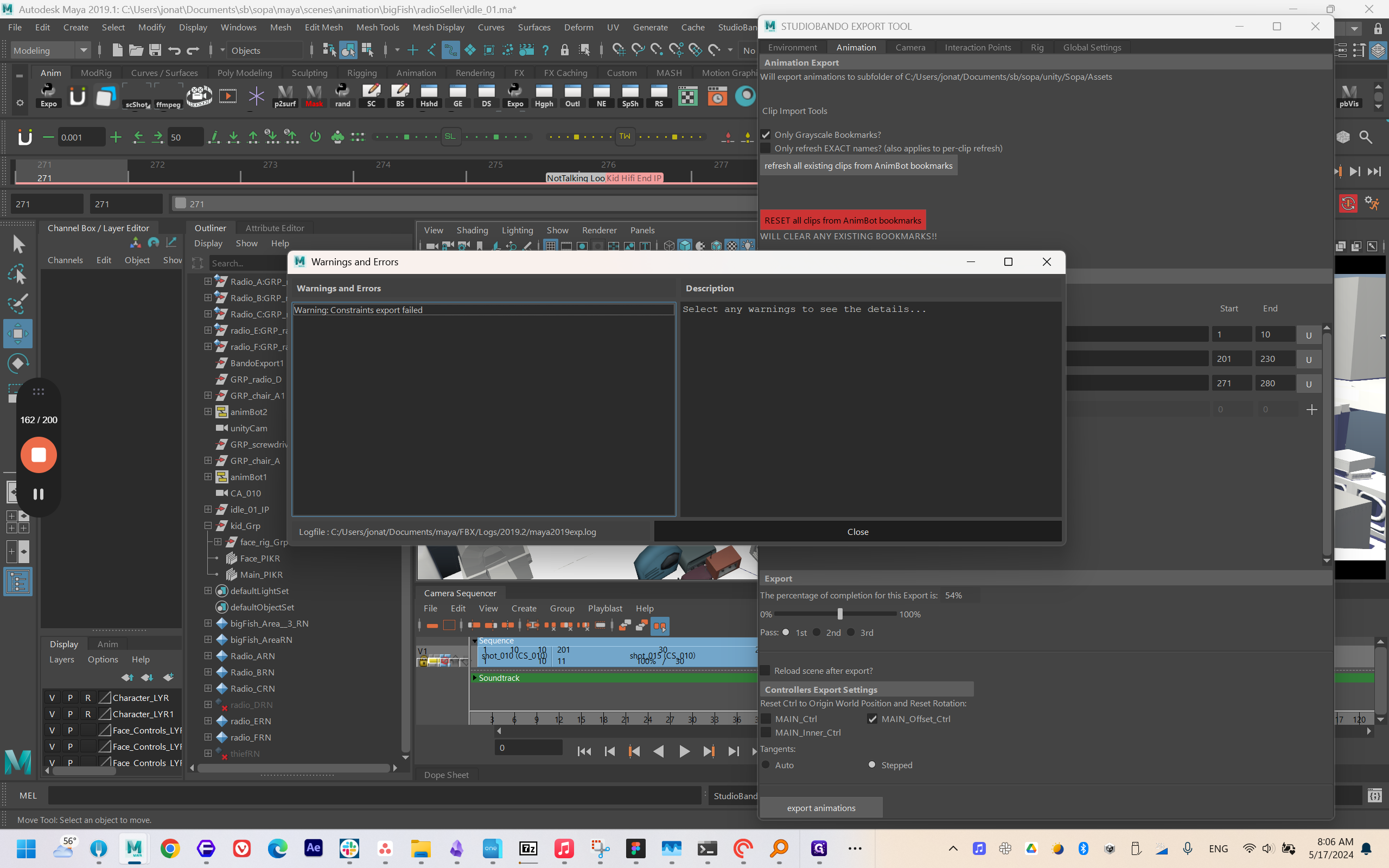The image size is (1389, 868).
Task: Collapse the kid_Grp outliner node
Action: point(208,525)
